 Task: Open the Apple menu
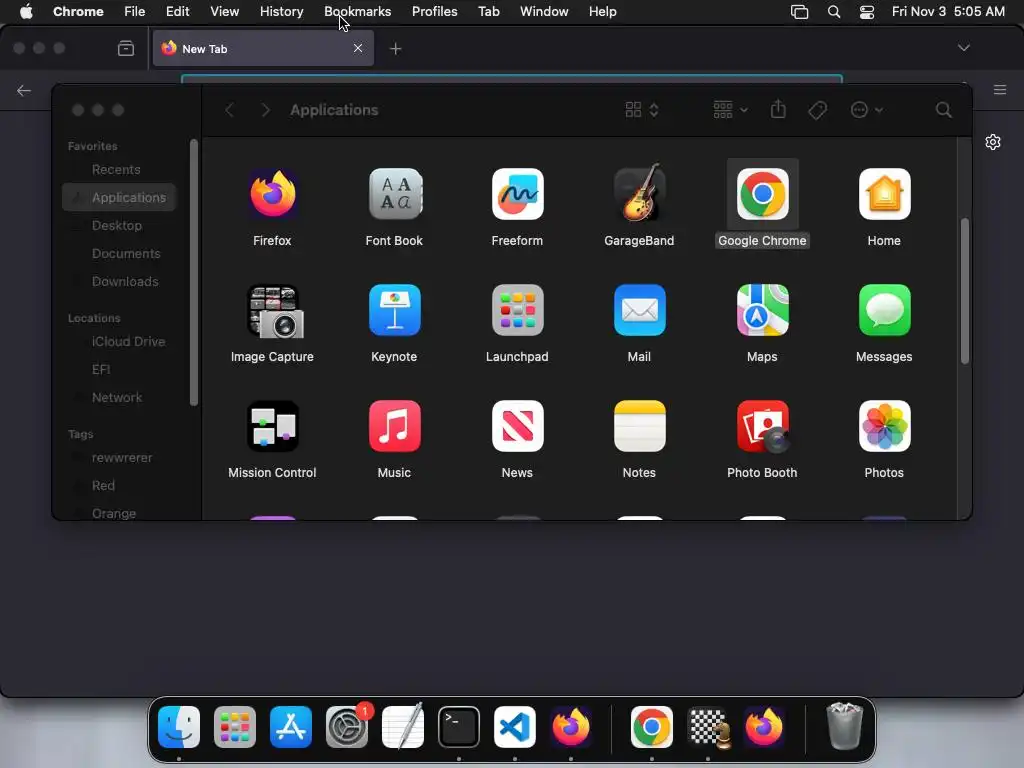[x=26, y=11]
